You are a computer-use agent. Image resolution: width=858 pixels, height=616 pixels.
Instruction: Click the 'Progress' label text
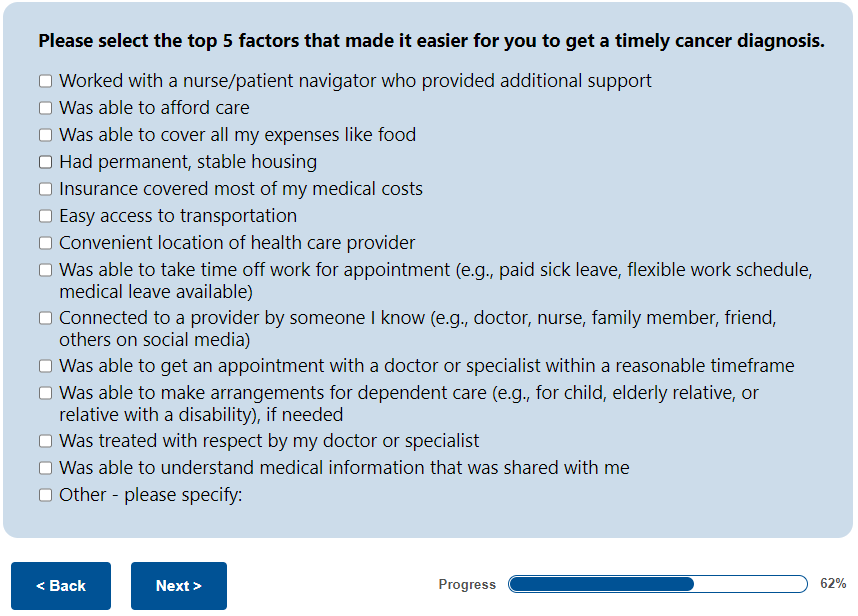[x=467, y=585]
